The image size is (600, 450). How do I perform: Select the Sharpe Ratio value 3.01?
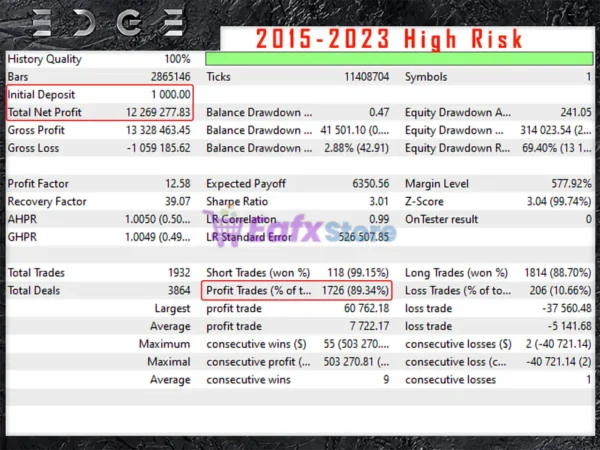point(379,202)
